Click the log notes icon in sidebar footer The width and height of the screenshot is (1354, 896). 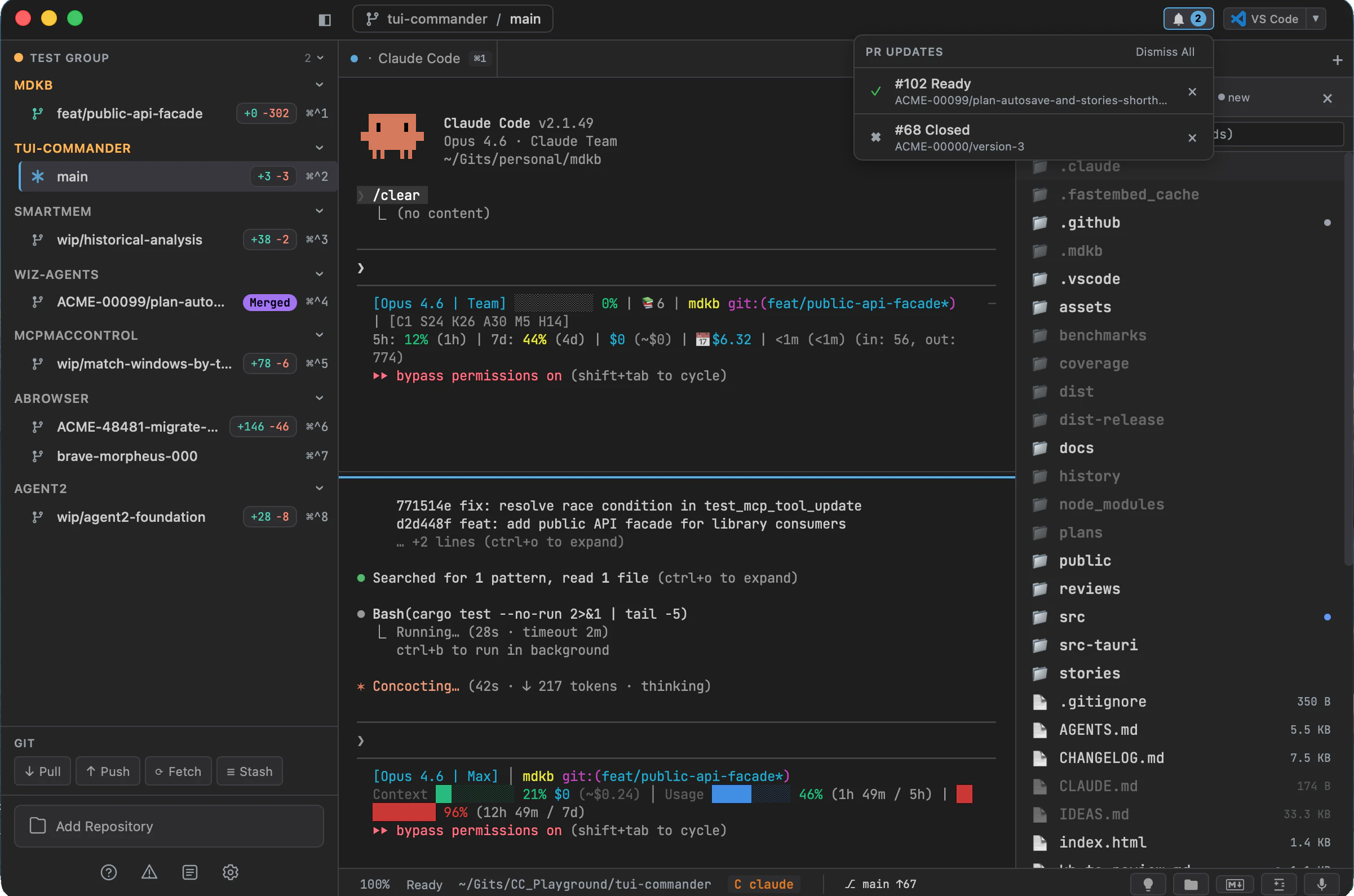190,872
